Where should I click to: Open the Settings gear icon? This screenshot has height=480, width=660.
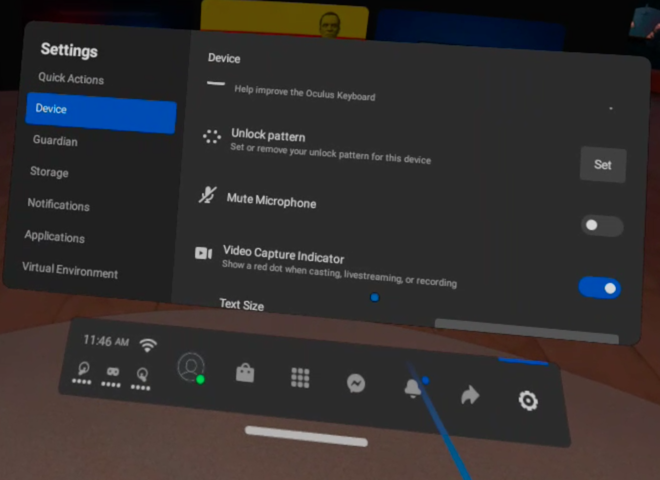pos(528,401)
